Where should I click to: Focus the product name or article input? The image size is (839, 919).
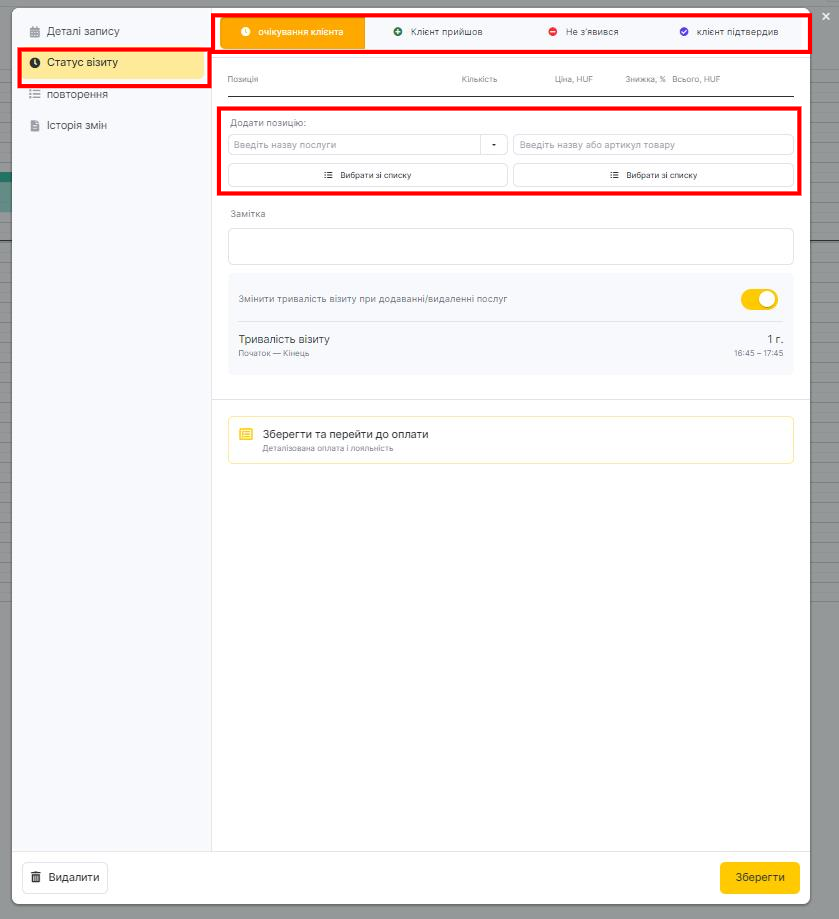pyautogui.click(x=653, y=145)
